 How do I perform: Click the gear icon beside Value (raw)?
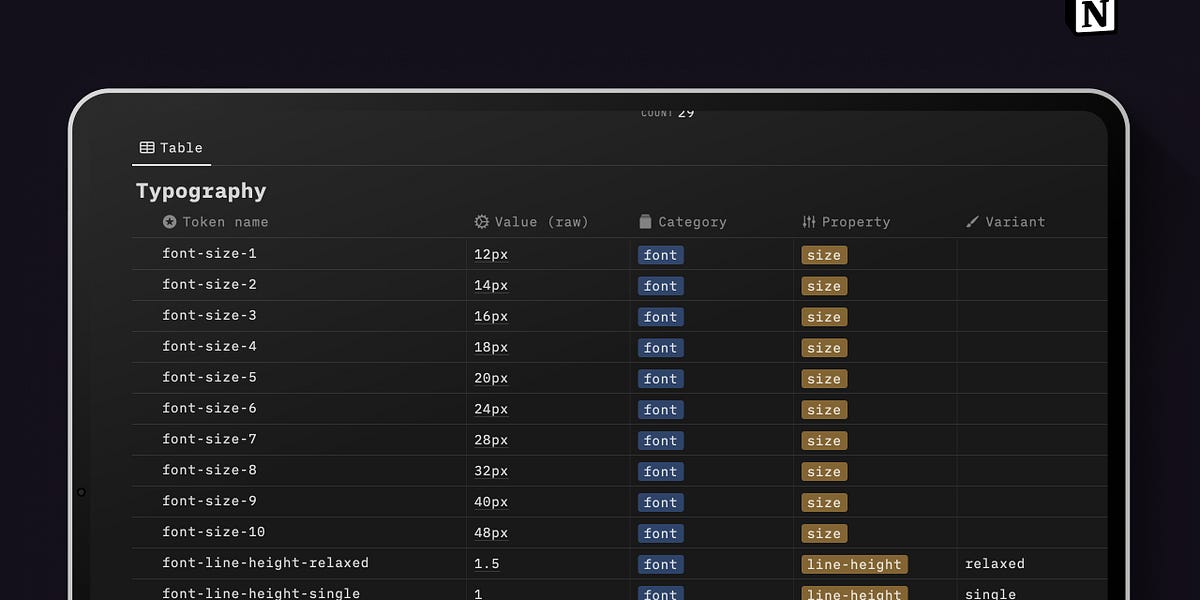coord(482,222)
